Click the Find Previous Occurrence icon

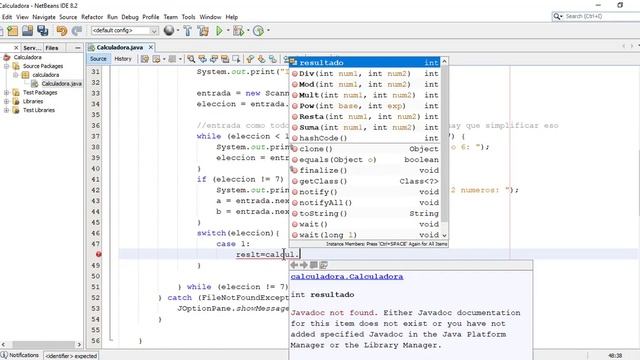pyautogui.click(x=202, y=59)
